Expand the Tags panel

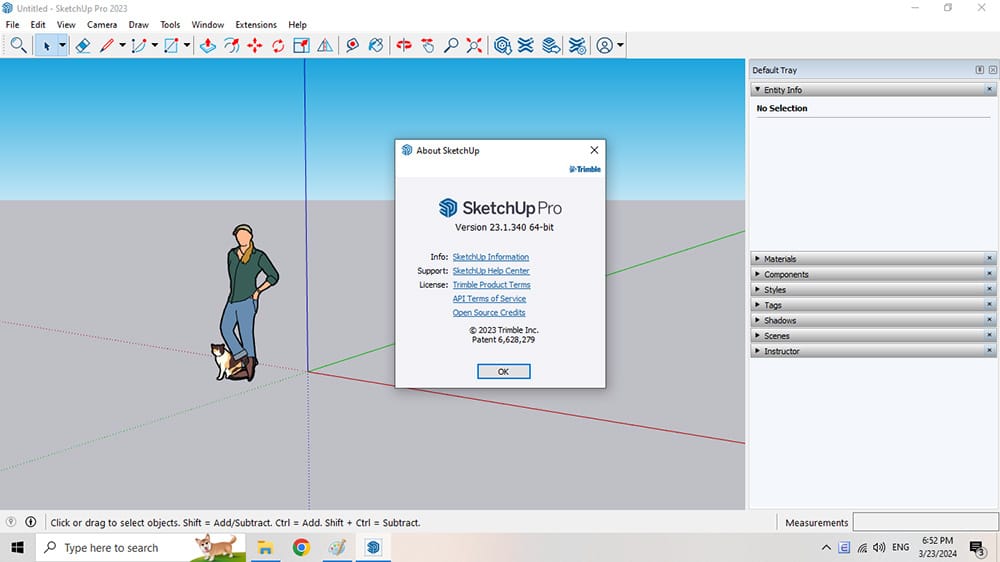(758, 304)
